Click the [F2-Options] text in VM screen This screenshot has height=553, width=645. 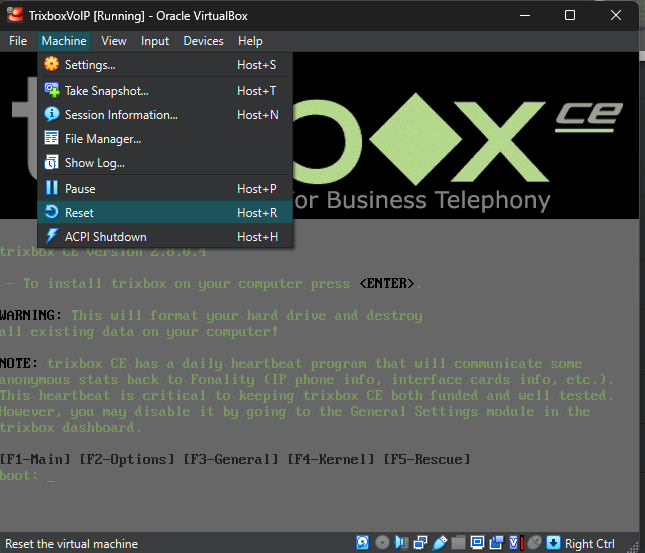click(x=127, y=459)
